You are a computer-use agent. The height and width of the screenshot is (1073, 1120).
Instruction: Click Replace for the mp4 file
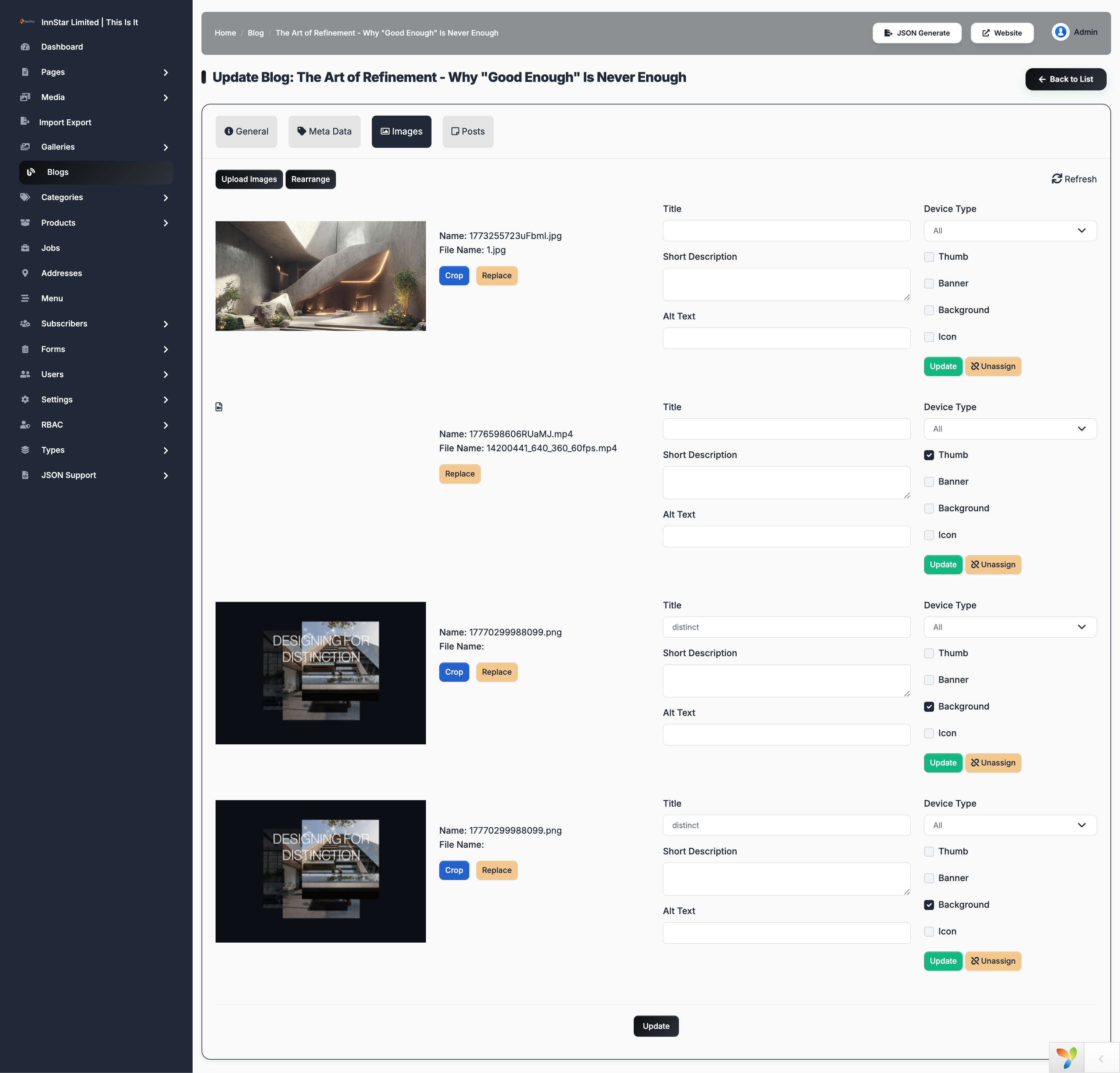point(459,474)
